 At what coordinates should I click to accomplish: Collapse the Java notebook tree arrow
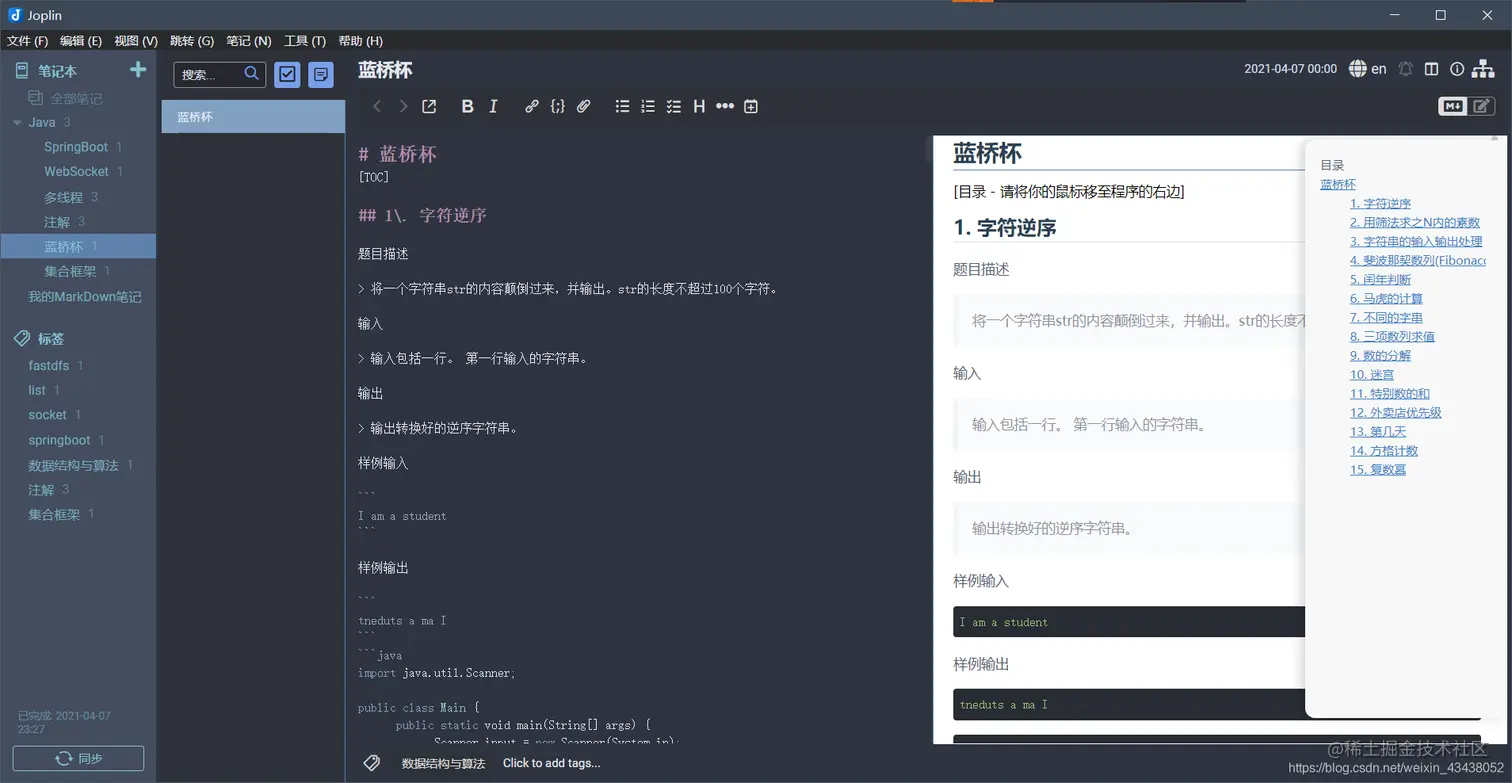tap(17, 123)
